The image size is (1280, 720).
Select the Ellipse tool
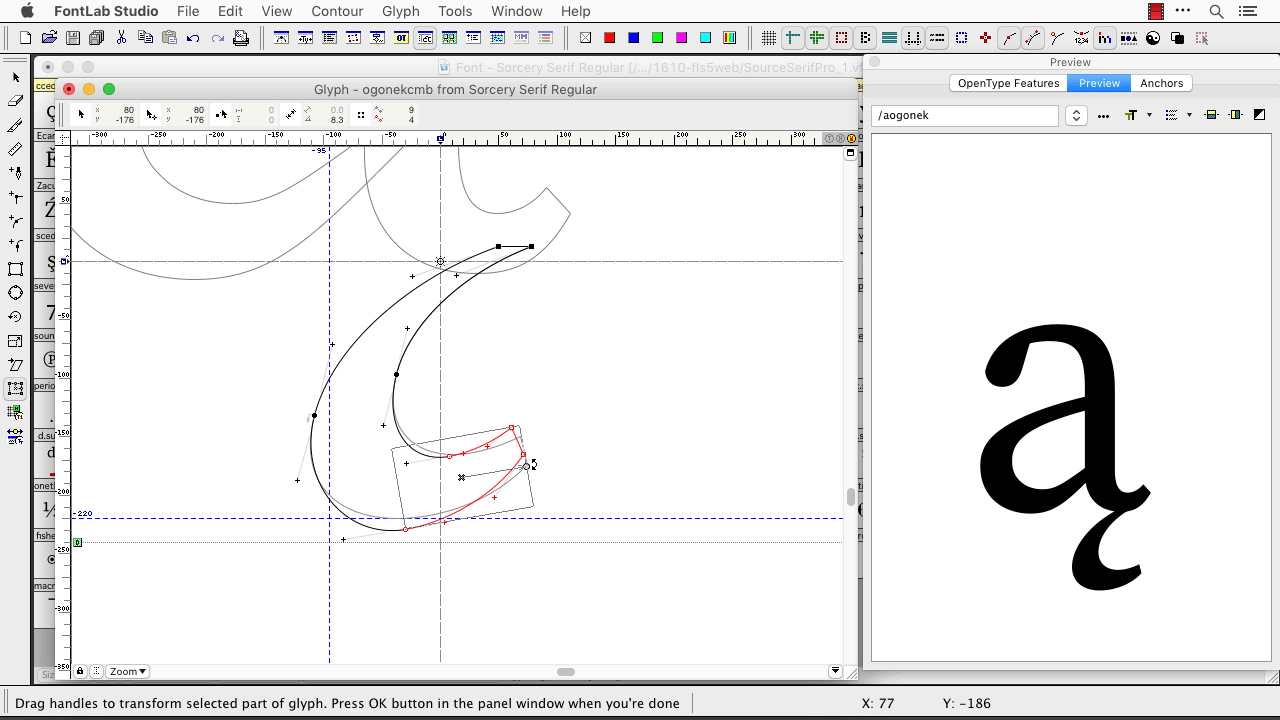15,293
